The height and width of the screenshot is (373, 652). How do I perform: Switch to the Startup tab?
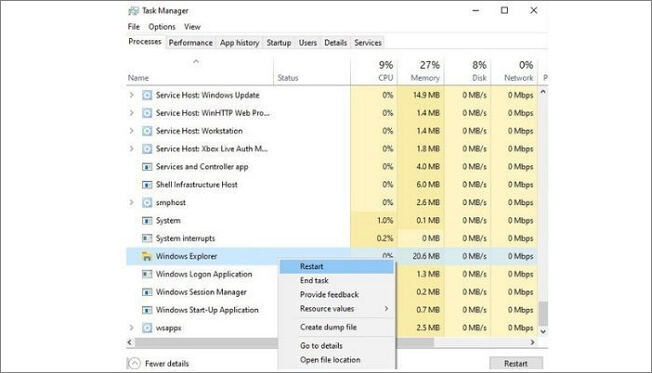(x=279, y=42)
